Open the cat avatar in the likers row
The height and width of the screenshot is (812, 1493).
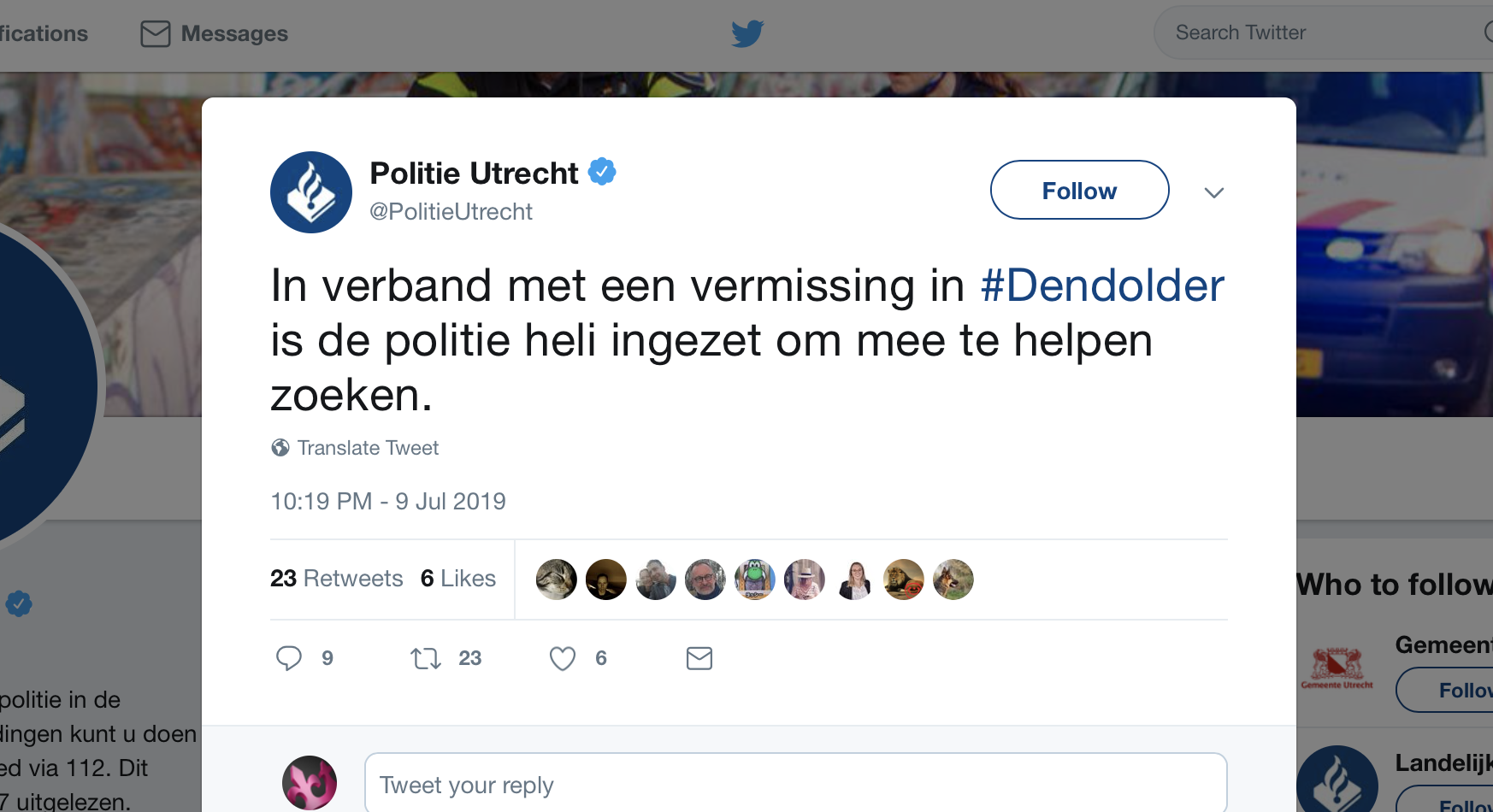click(557, 580)
